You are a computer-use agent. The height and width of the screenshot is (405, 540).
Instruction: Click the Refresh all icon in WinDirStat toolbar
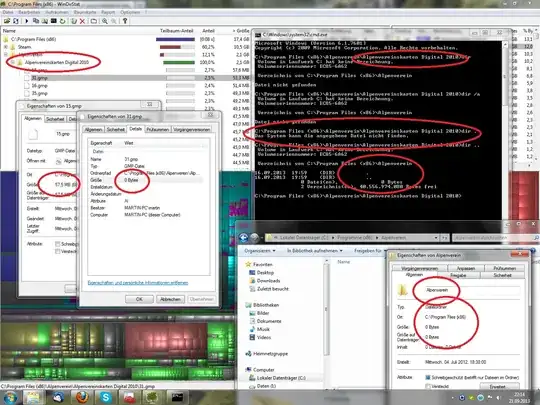(x=16, y=21)
